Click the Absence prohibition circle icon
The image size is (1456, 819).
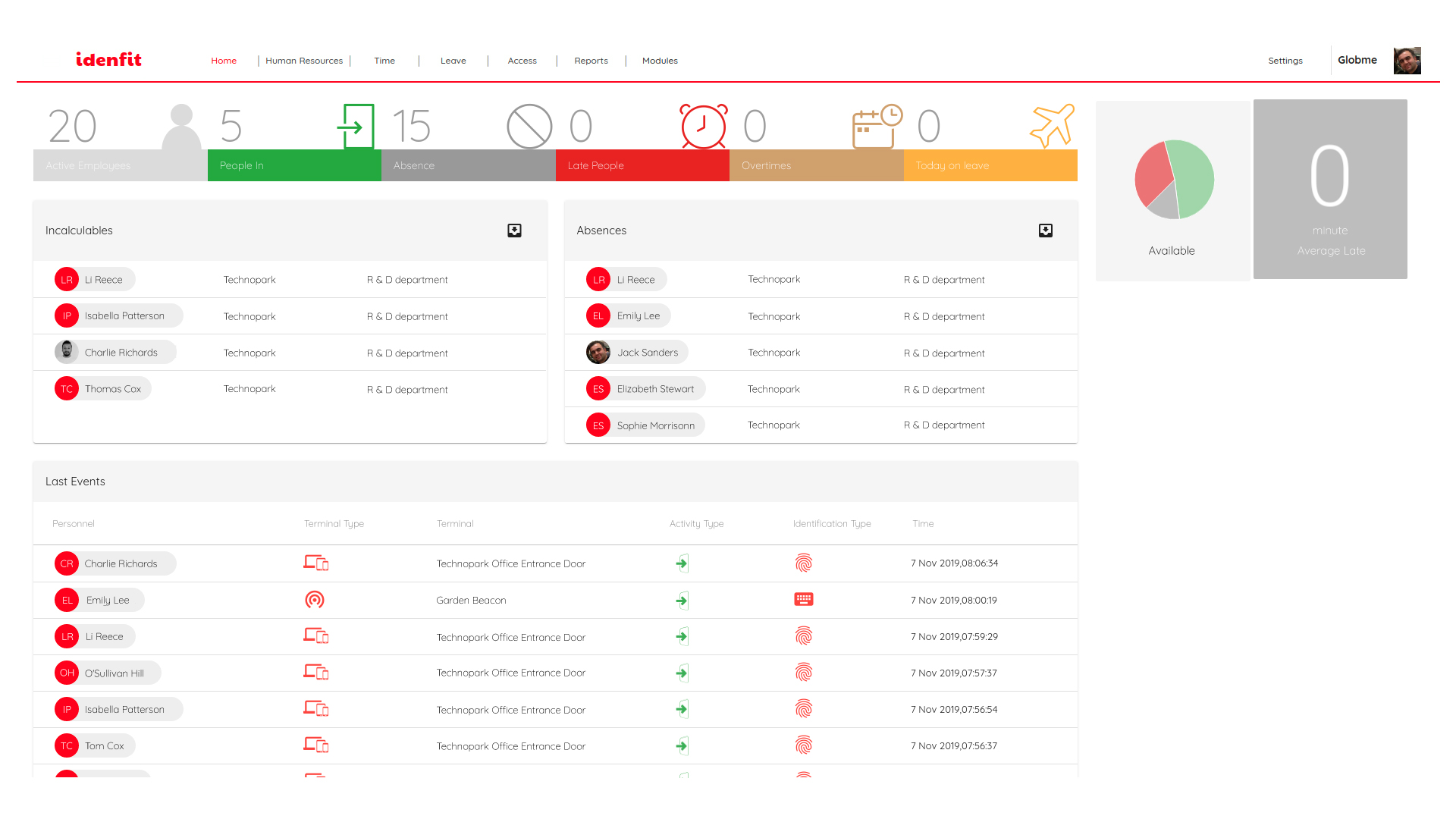pos(529,126)
